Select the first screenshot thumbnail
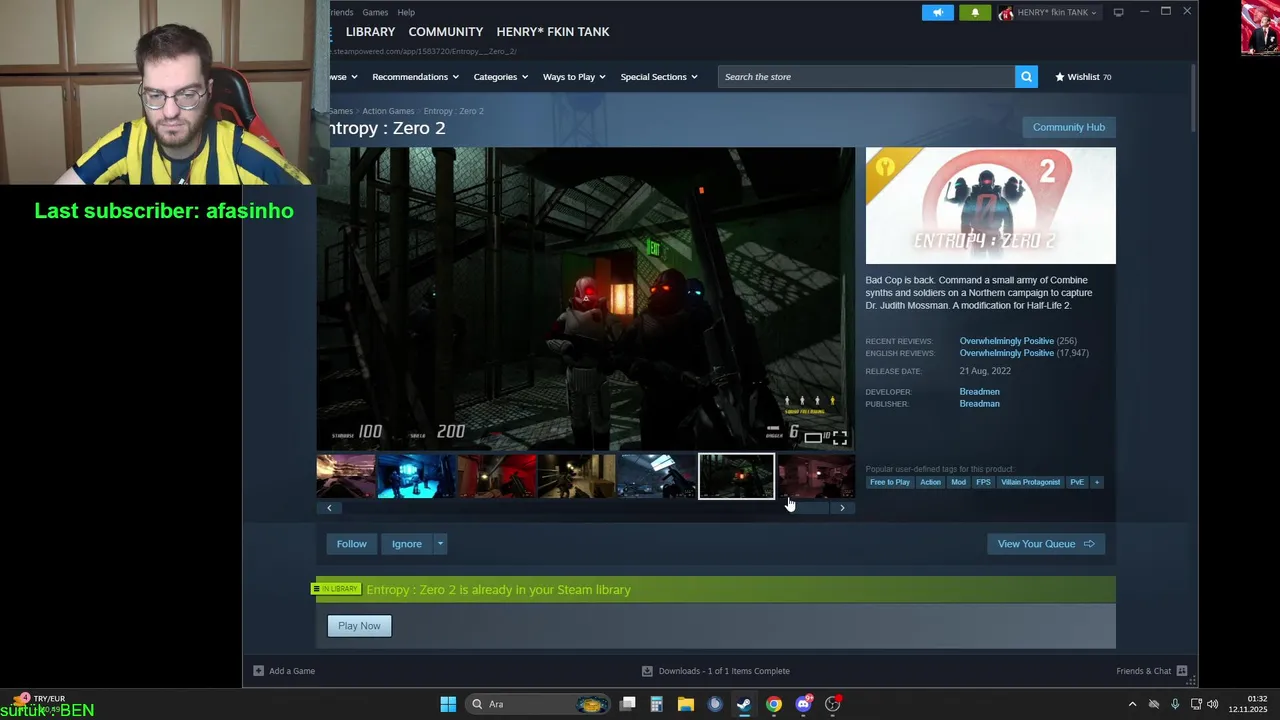 point(346,476)
